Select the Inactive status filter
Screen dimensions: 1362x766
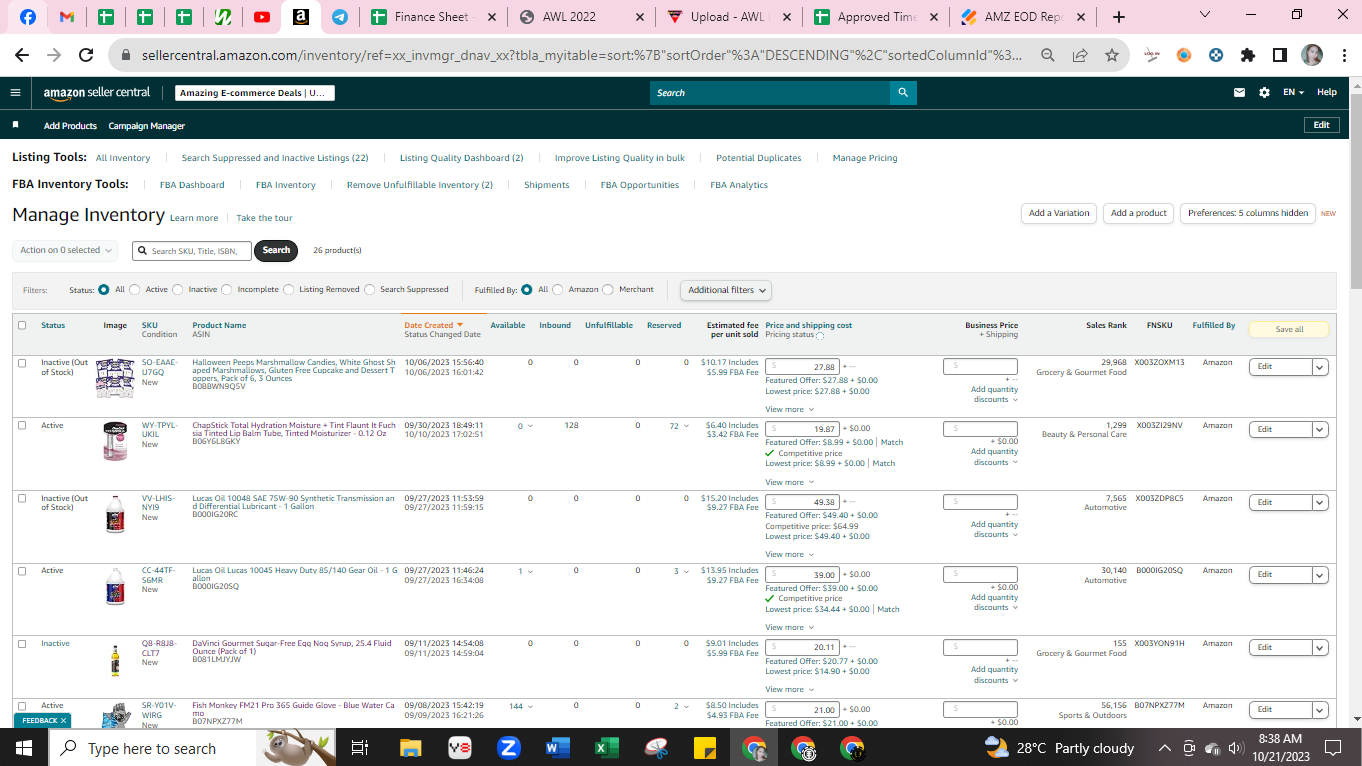178,290
